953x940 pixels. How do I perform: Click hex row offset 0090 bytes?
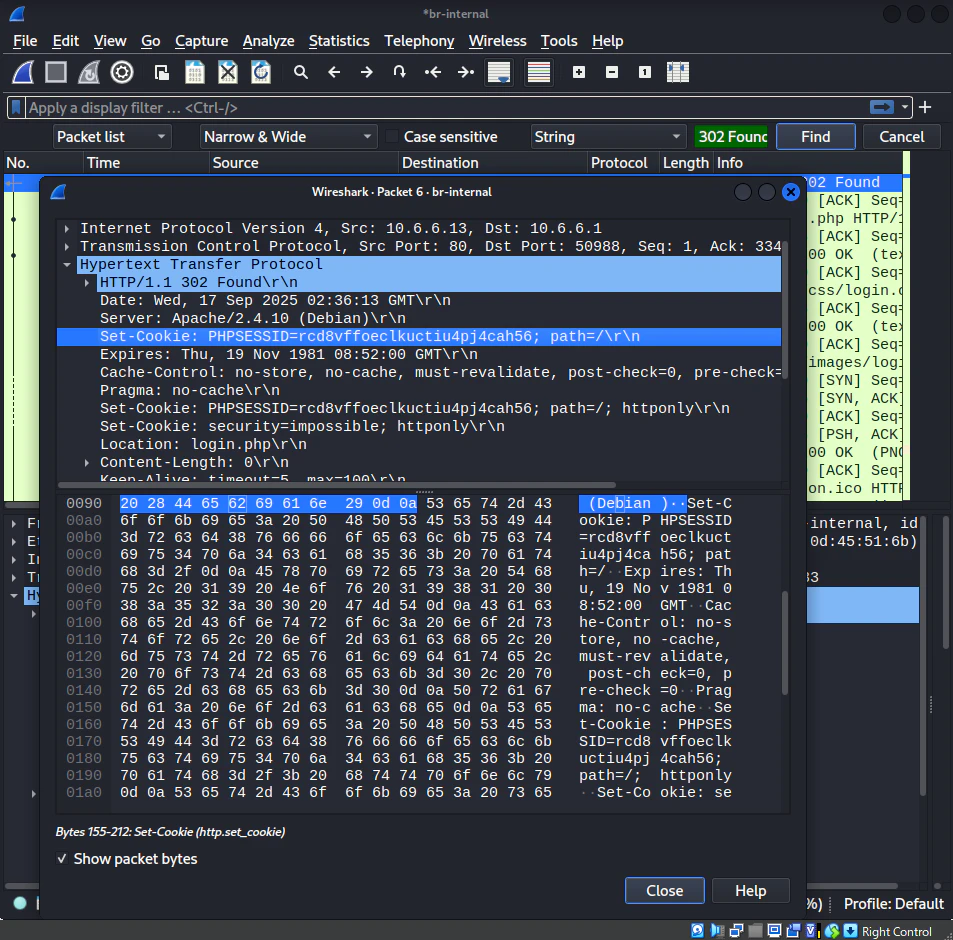click(x=335, y=503)
